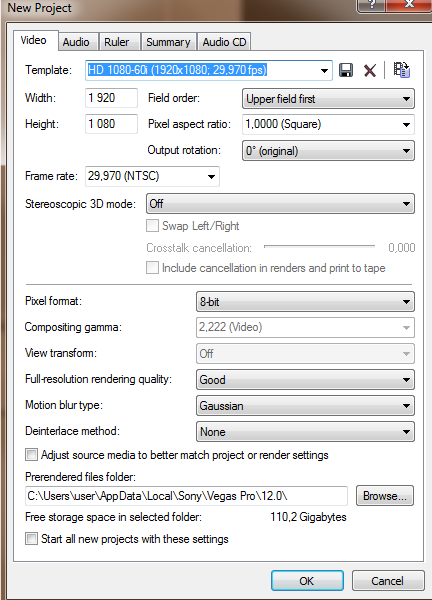
Task: Toggle the Swap Left/Right checkbox
Action: pos(152,226)
